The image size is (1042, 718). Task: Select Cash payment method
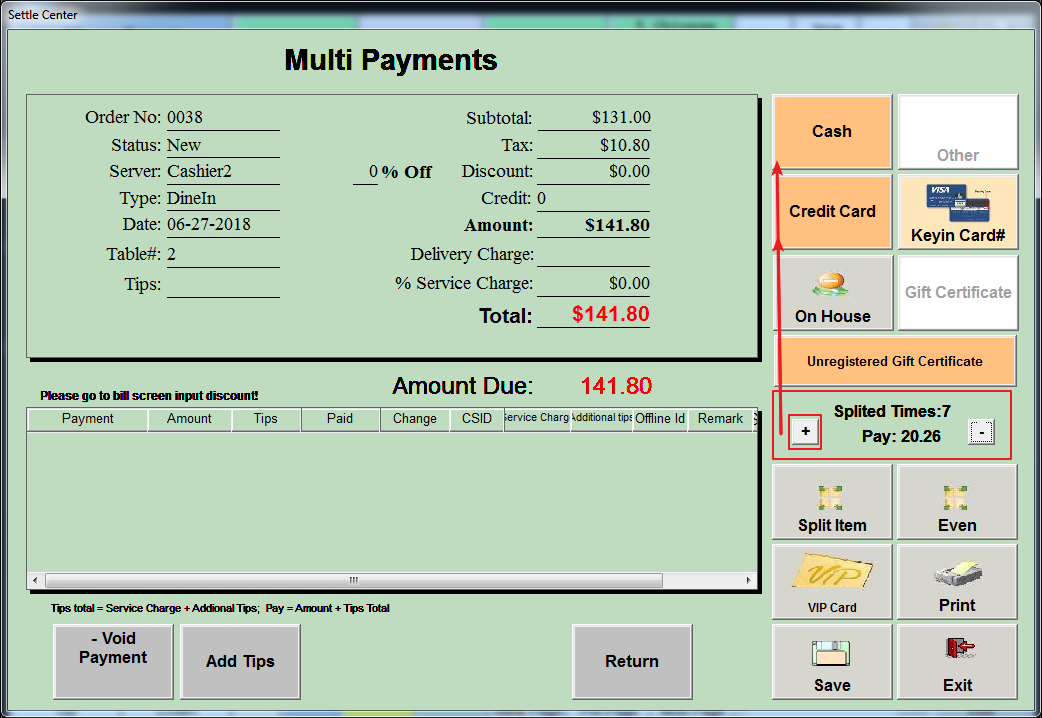pyautogui.click(x=832, y=132)
